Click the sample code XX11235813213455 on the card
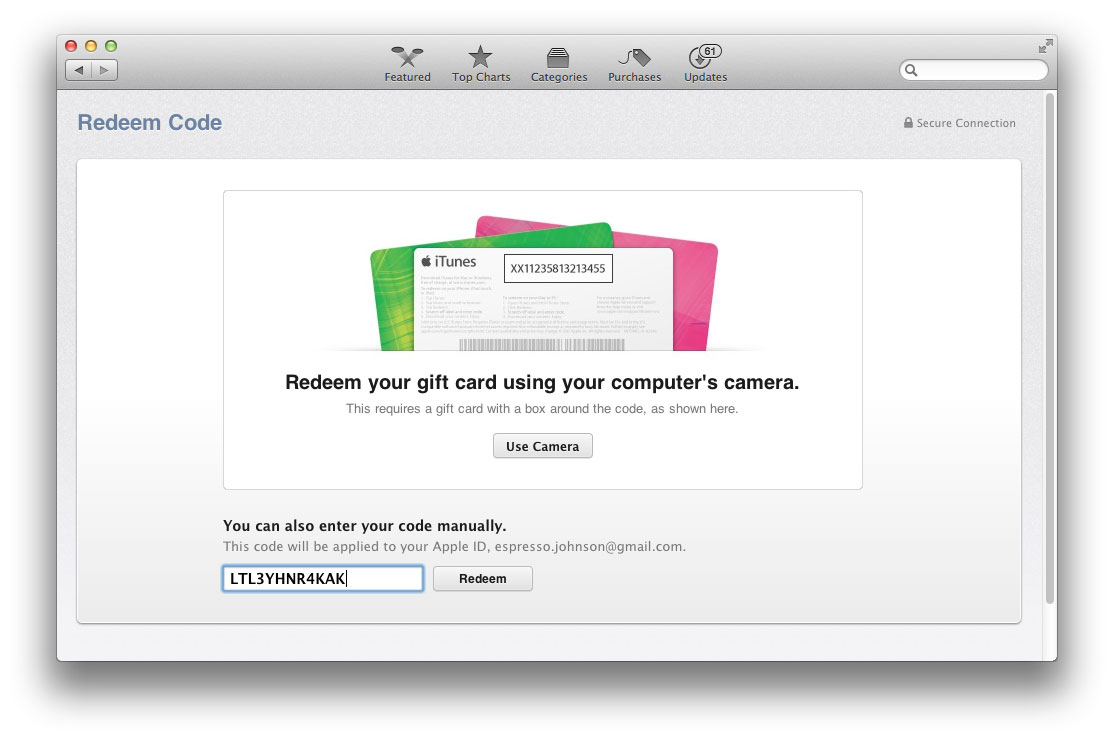The width and height of the screenshot is (1114, 740). pos(558,268)
